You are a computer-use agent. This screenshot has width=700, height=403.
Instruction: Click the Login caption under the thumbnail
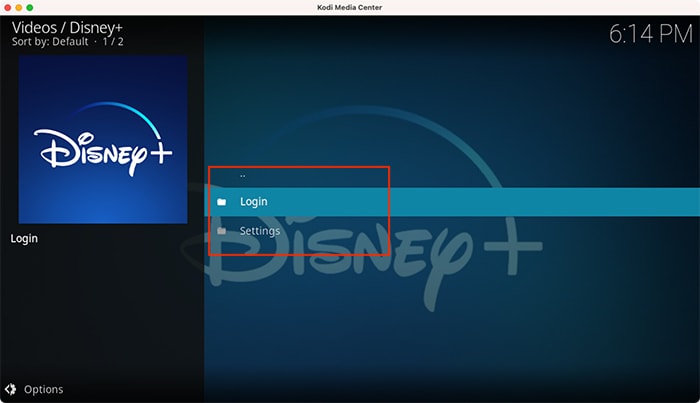click(x=24, y=238)
